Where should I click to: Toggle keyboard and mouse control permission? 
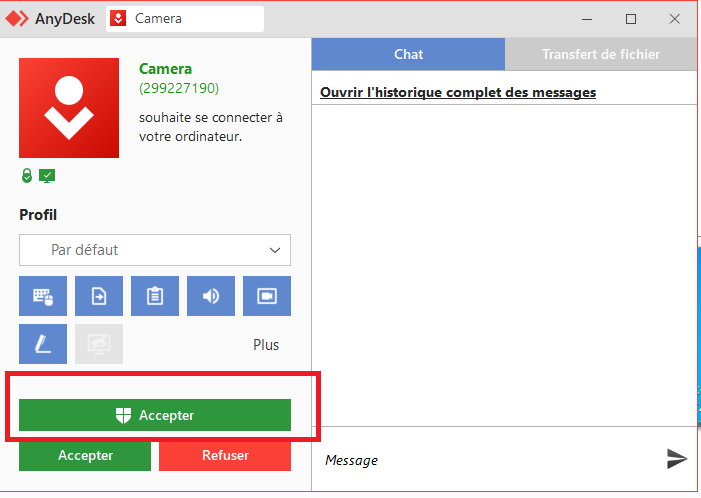43,296
